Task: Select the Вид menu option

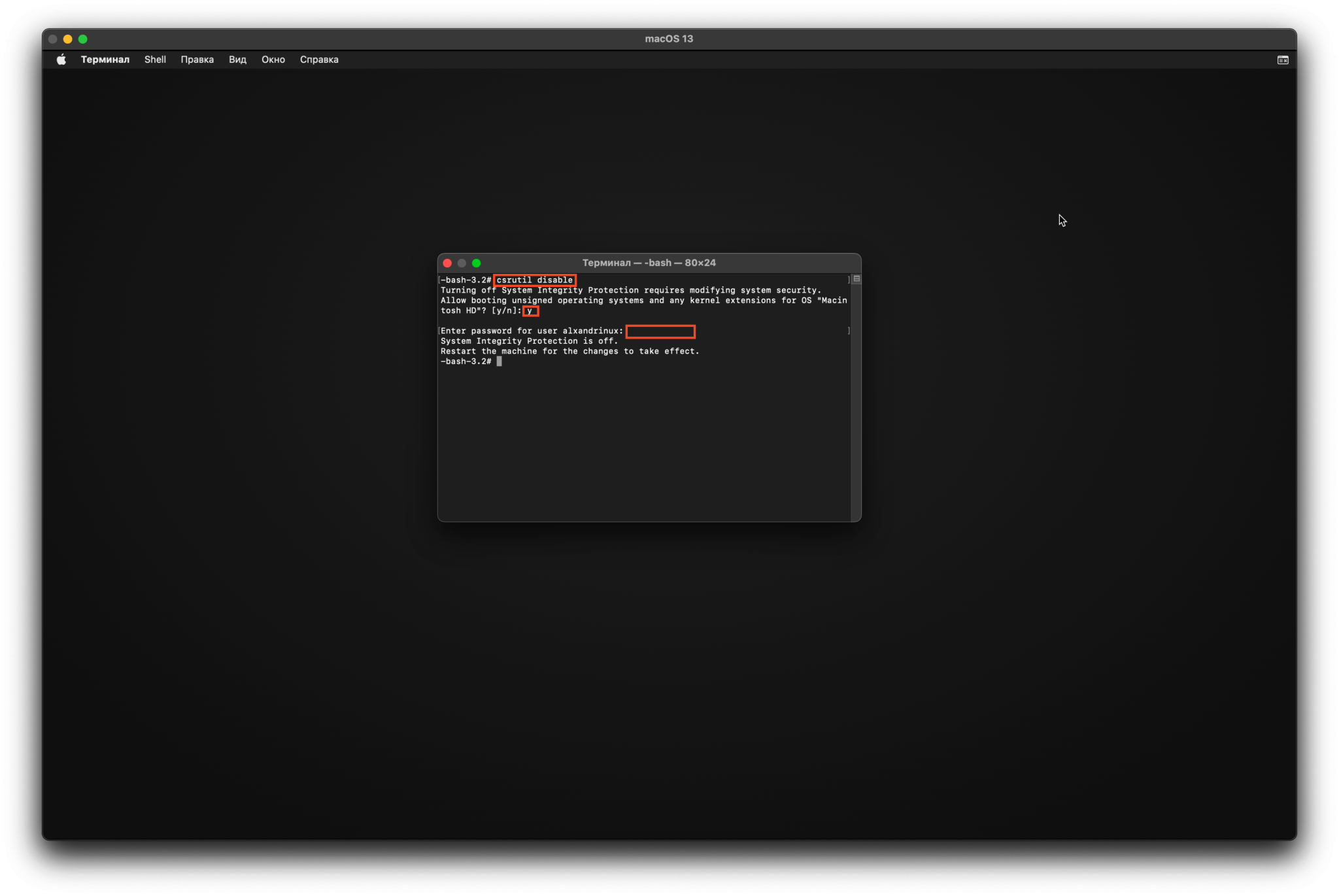Action: [x=238, y=59]
